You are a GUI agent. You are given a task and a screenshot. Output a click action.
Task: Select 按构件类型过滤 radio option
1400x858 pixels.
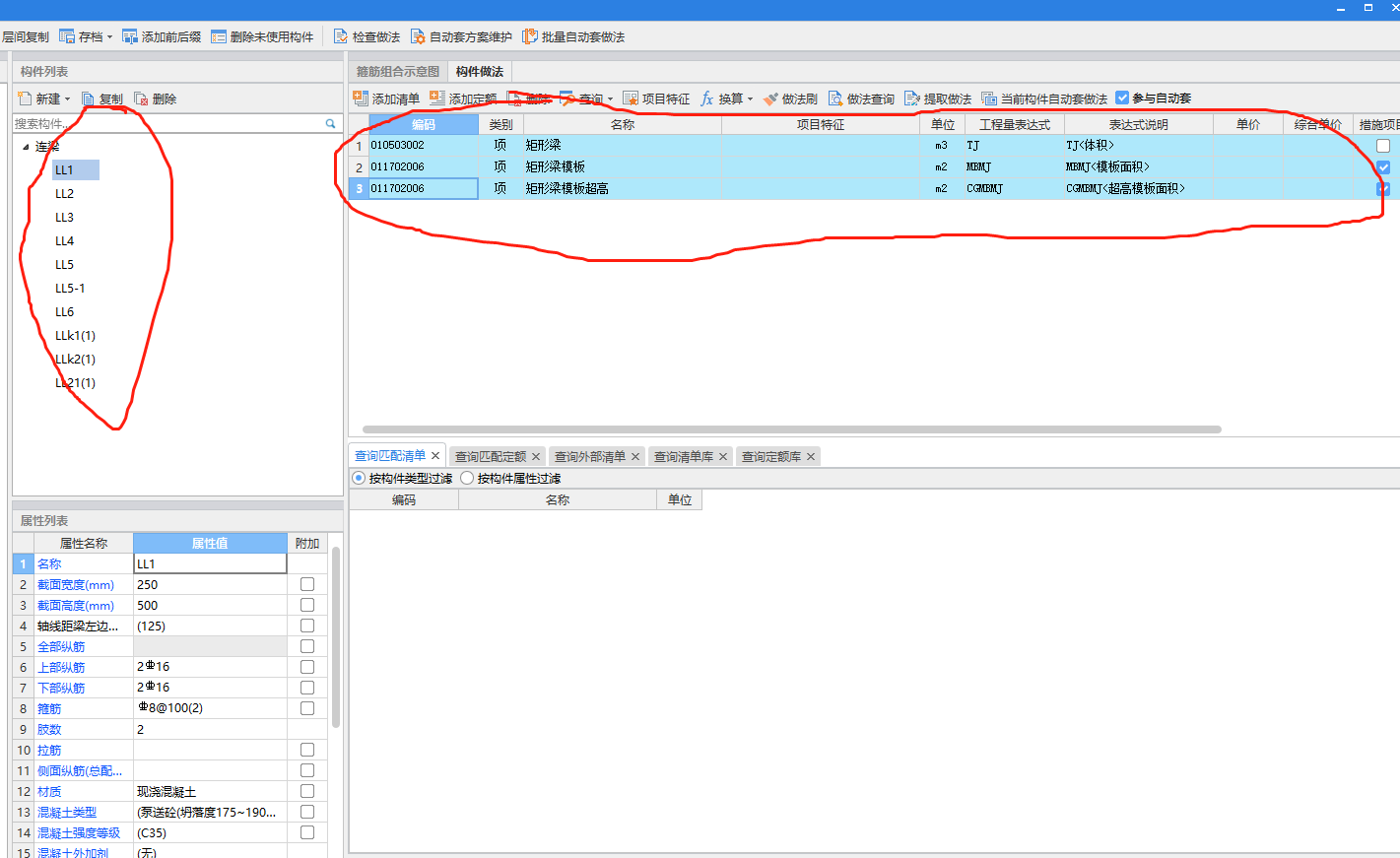tap(359, 478)
